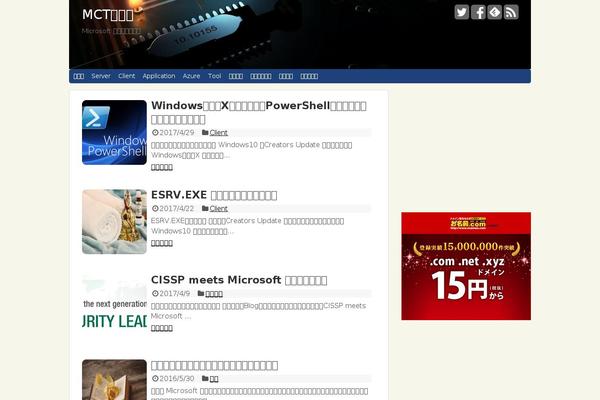Open the ESRV.EXE article title

(214, 195)
